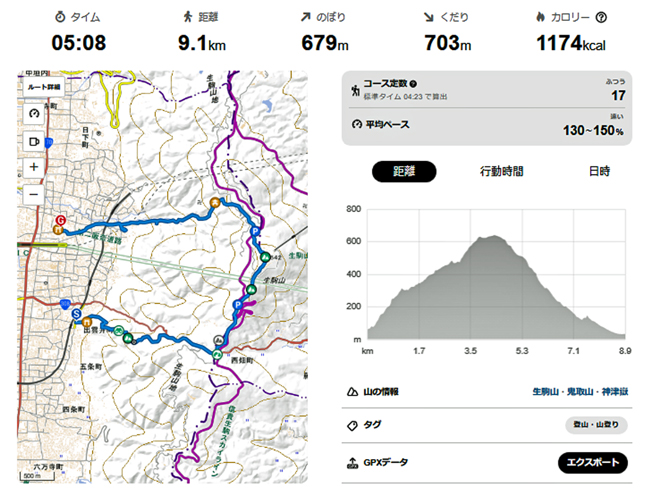Switch to the 日時 tab

pyautogui.click(x=599, y=171)
